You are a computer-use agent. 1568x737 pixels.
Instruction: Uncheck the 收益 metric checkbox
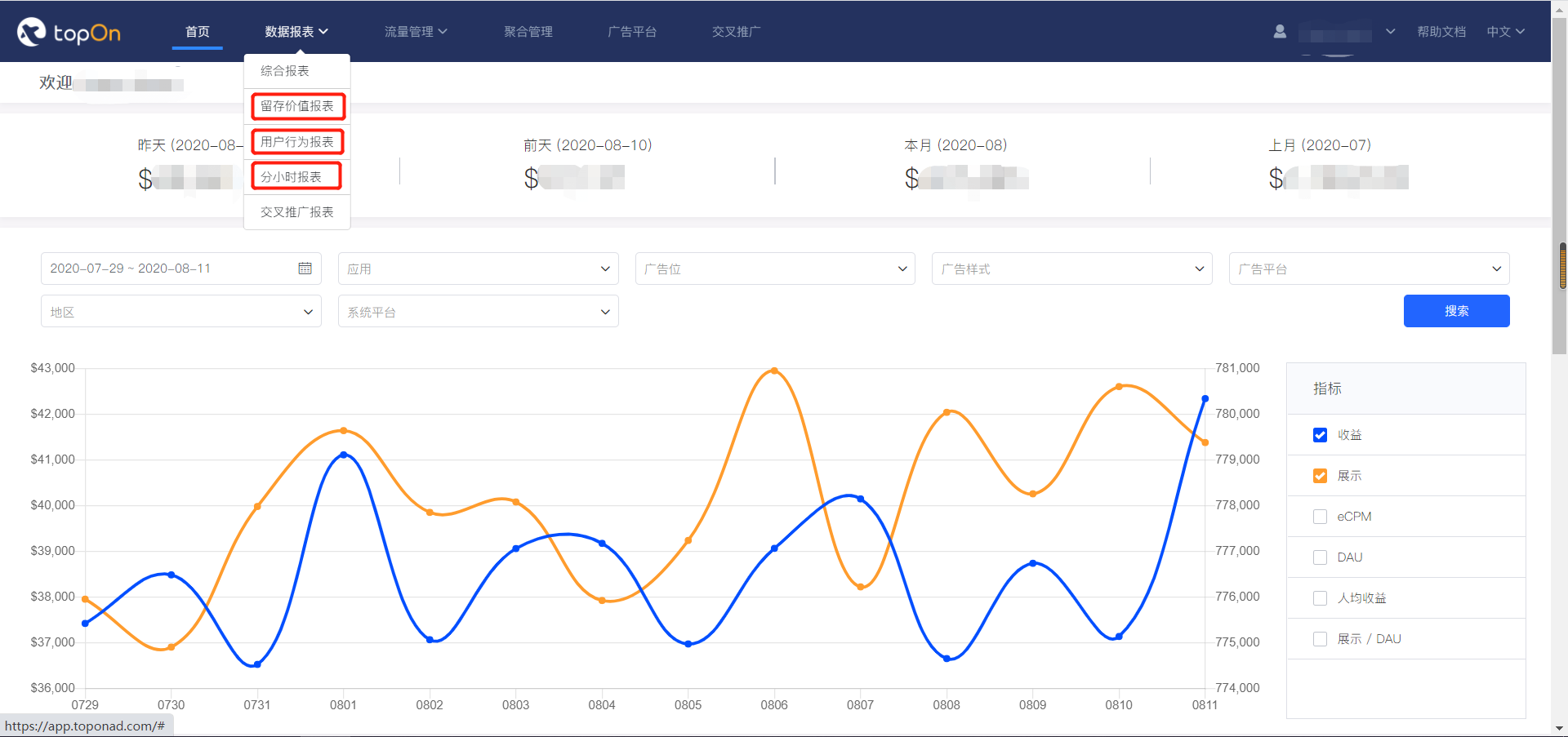(x=1320, y=435)
